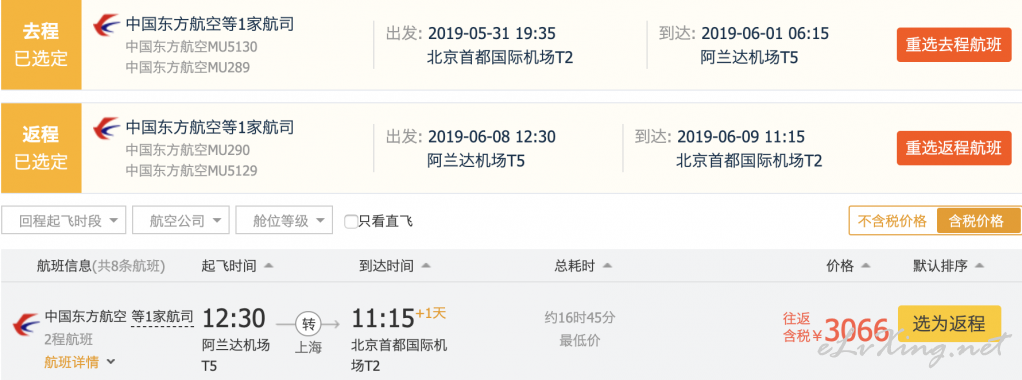This screenshot has width=1022, height=380.
Task: Click 重选去程航班 button
Action: tap(954, 45)
